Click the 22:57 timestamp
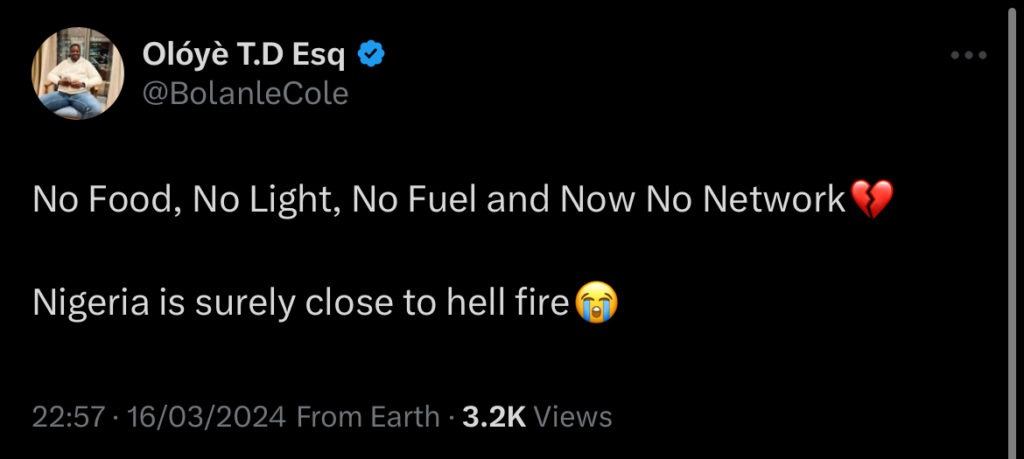 (68, 416)
